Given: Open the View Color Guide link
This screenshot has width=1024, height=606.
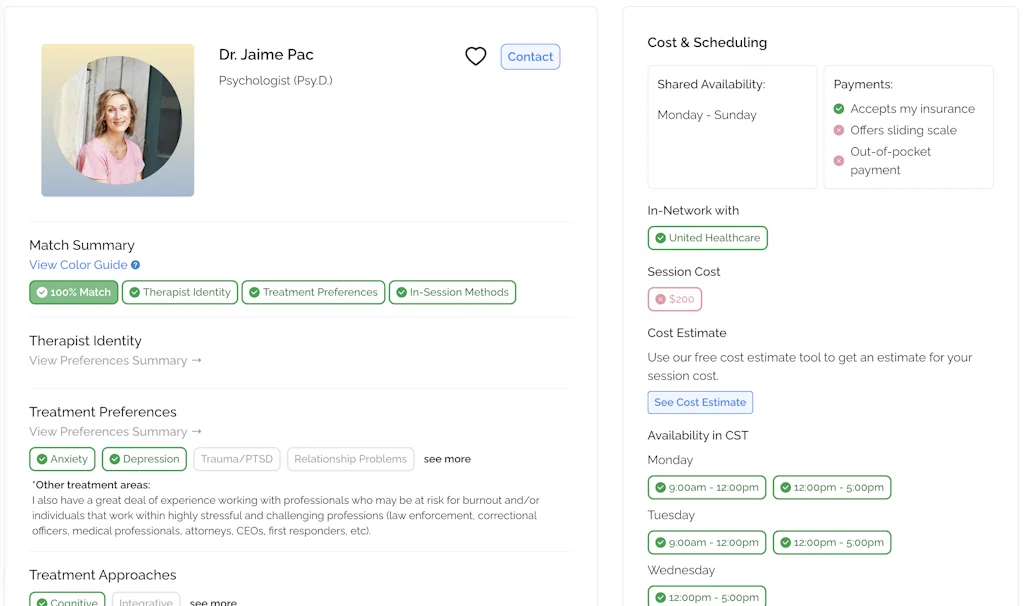Looking at the screenshot, I should (78, 265).
